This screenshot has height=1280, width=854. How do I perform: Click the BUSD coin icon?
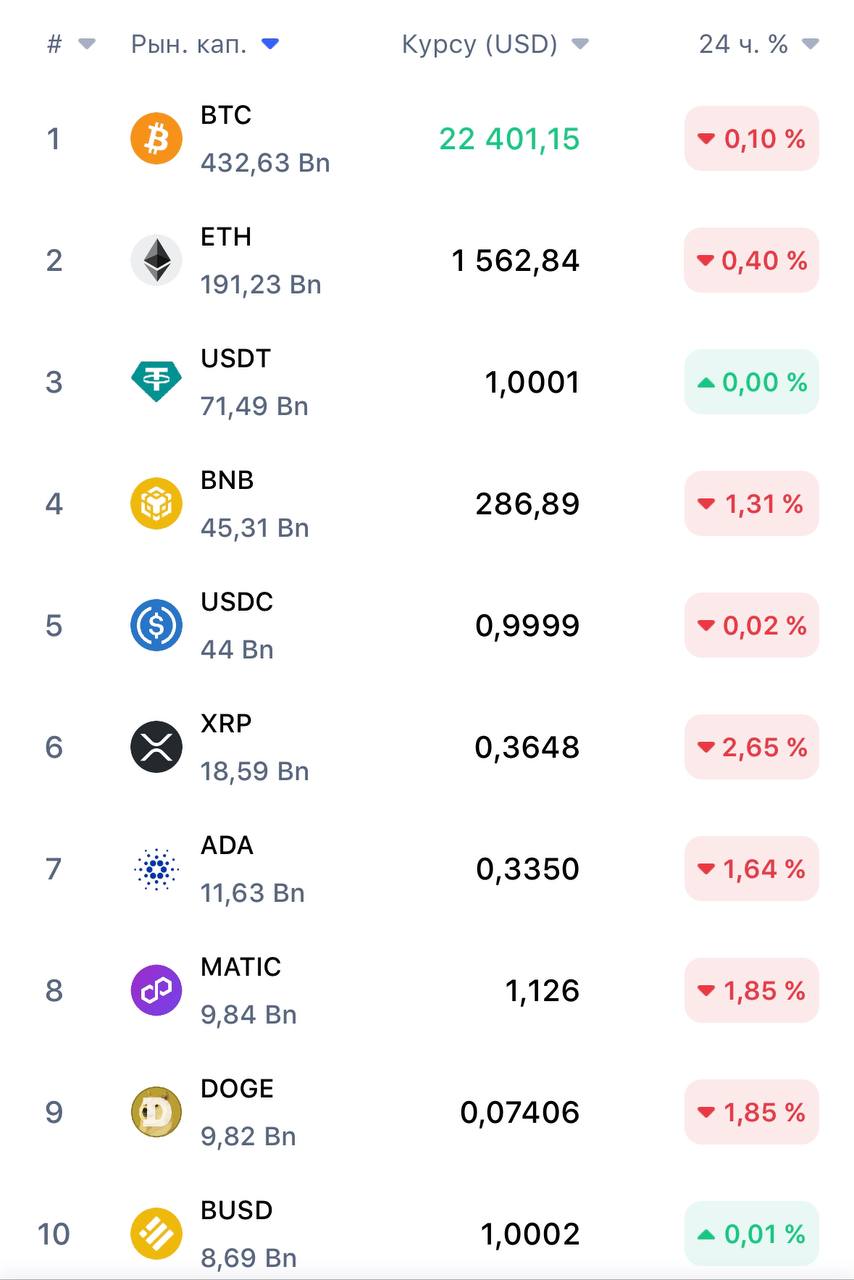click(156, 1233)
